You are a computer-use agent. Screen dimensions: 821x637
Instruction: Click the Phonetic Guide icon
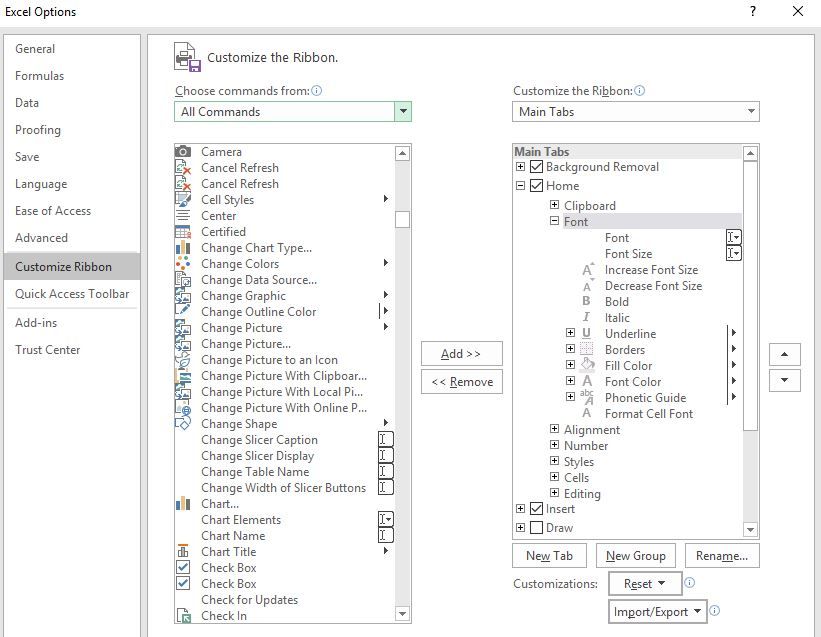pos(587,397)
